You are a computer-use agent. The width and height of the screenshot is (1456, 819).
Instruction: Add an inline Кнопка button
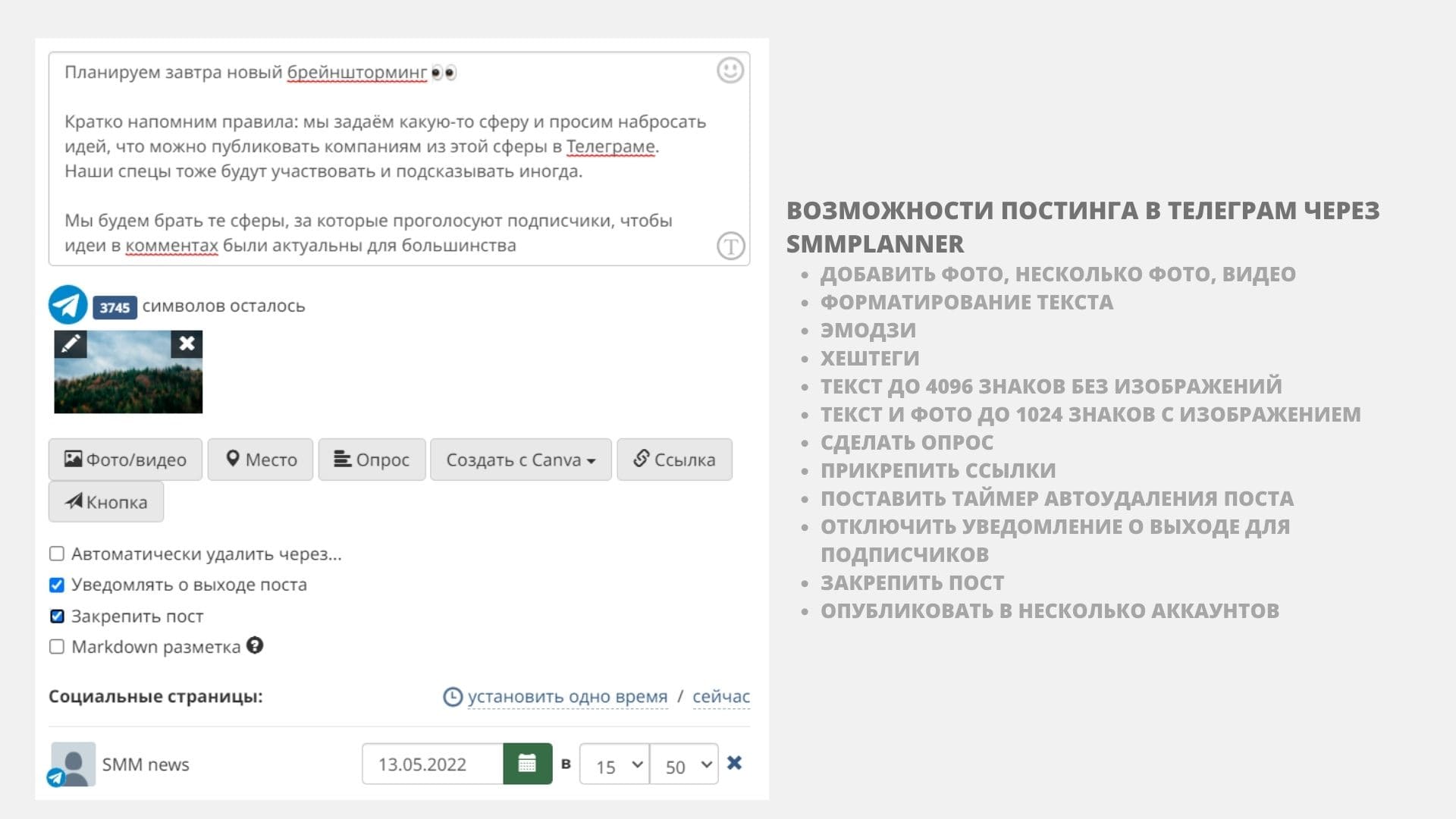click(106, 502)
